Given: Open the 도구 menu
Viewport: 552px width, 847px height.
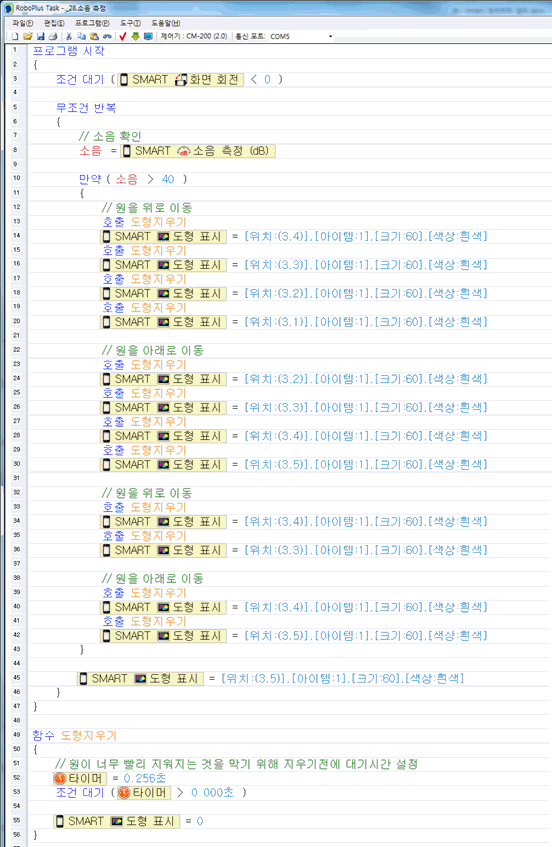Looking at the screenshot, I should (x=130, y=23).
